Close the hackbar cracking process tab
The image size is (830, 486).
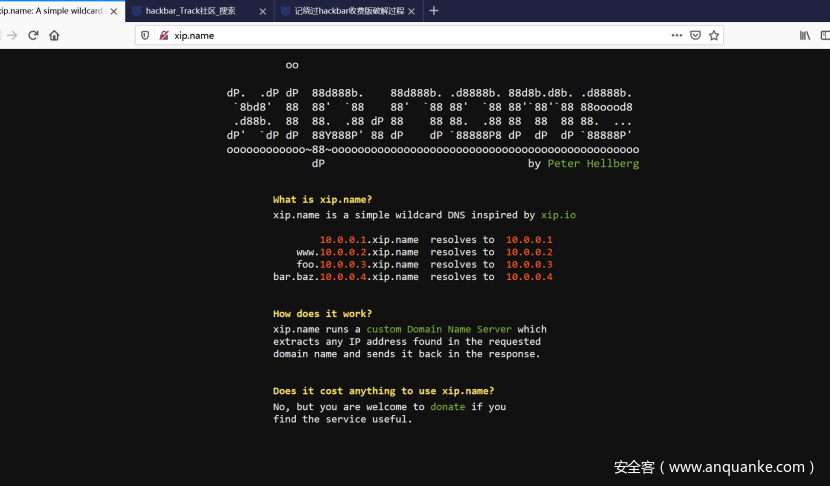pos(411,11)
